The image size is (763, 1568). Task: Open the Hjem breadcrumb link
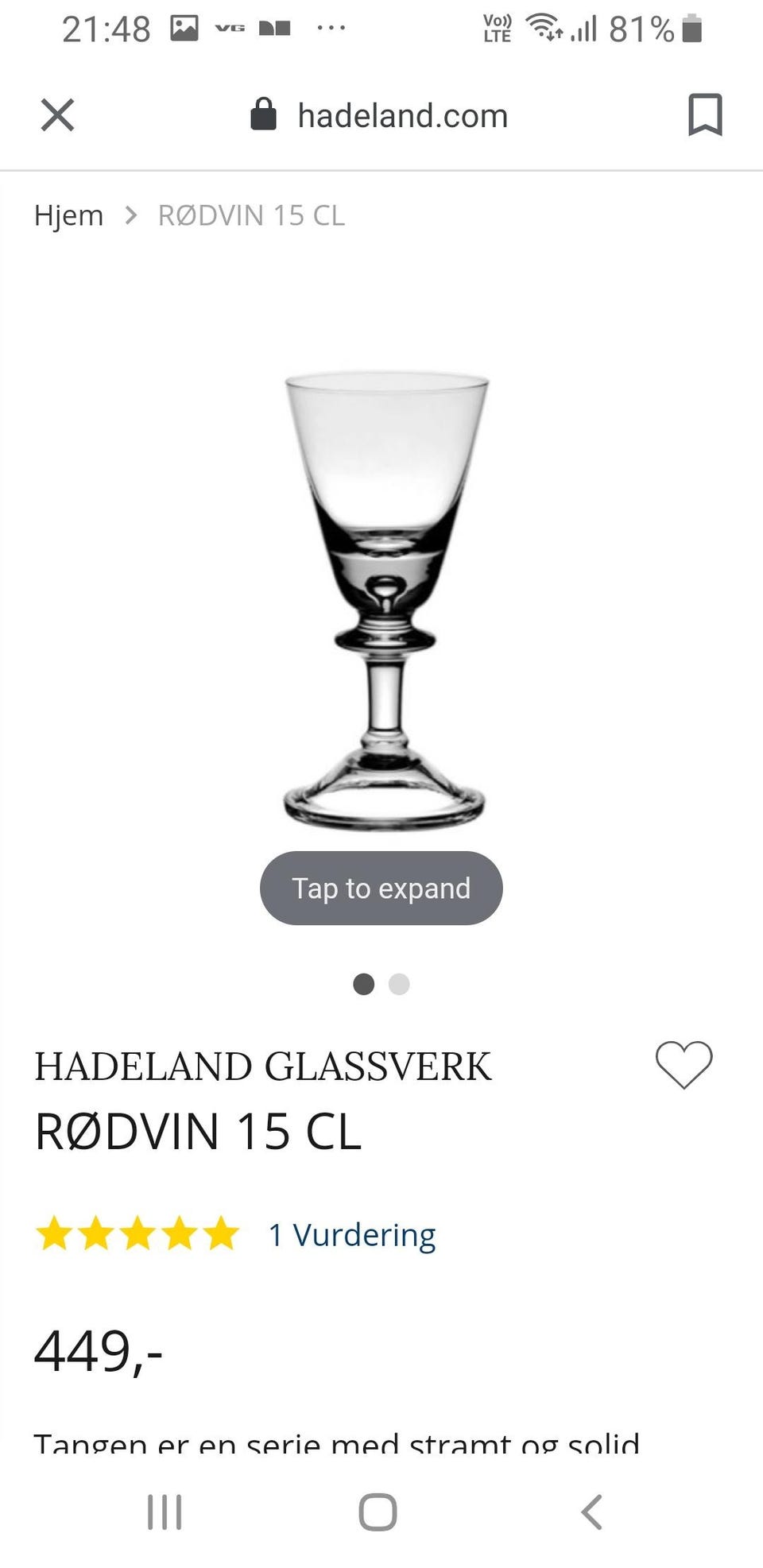(x=68, y=215)
